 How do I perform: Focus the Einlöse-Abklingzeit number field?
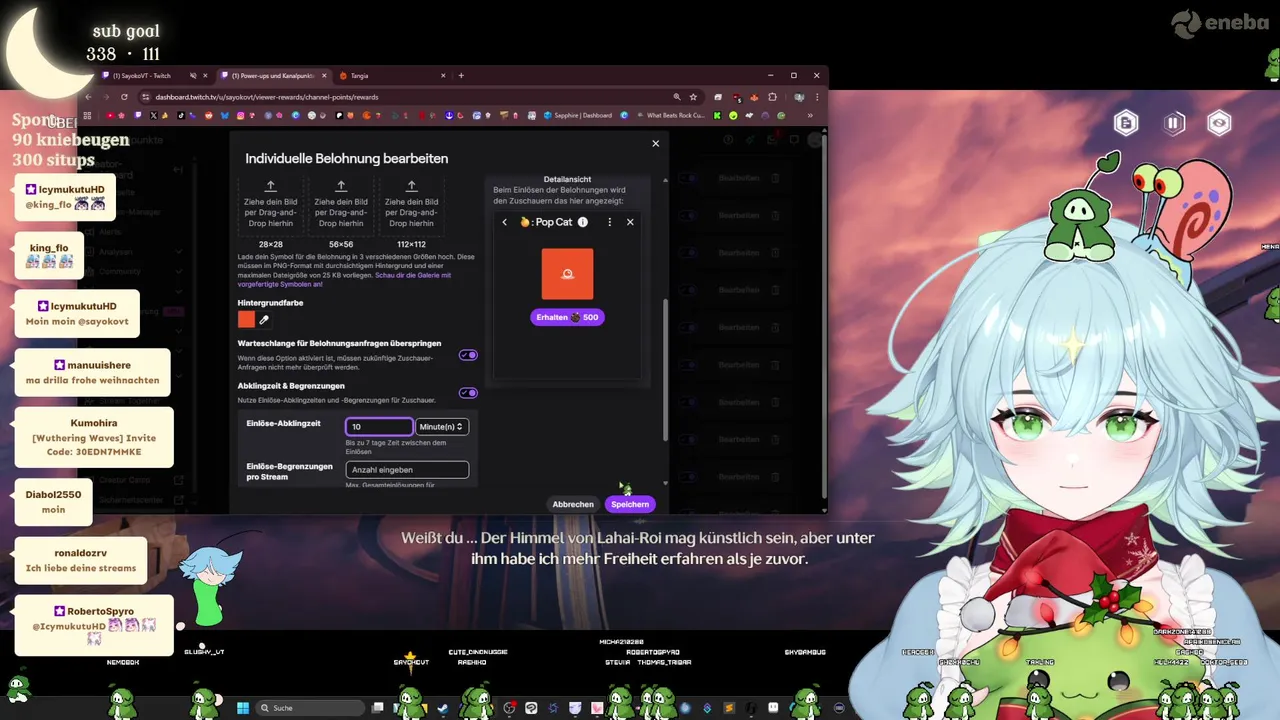point(379,427)
